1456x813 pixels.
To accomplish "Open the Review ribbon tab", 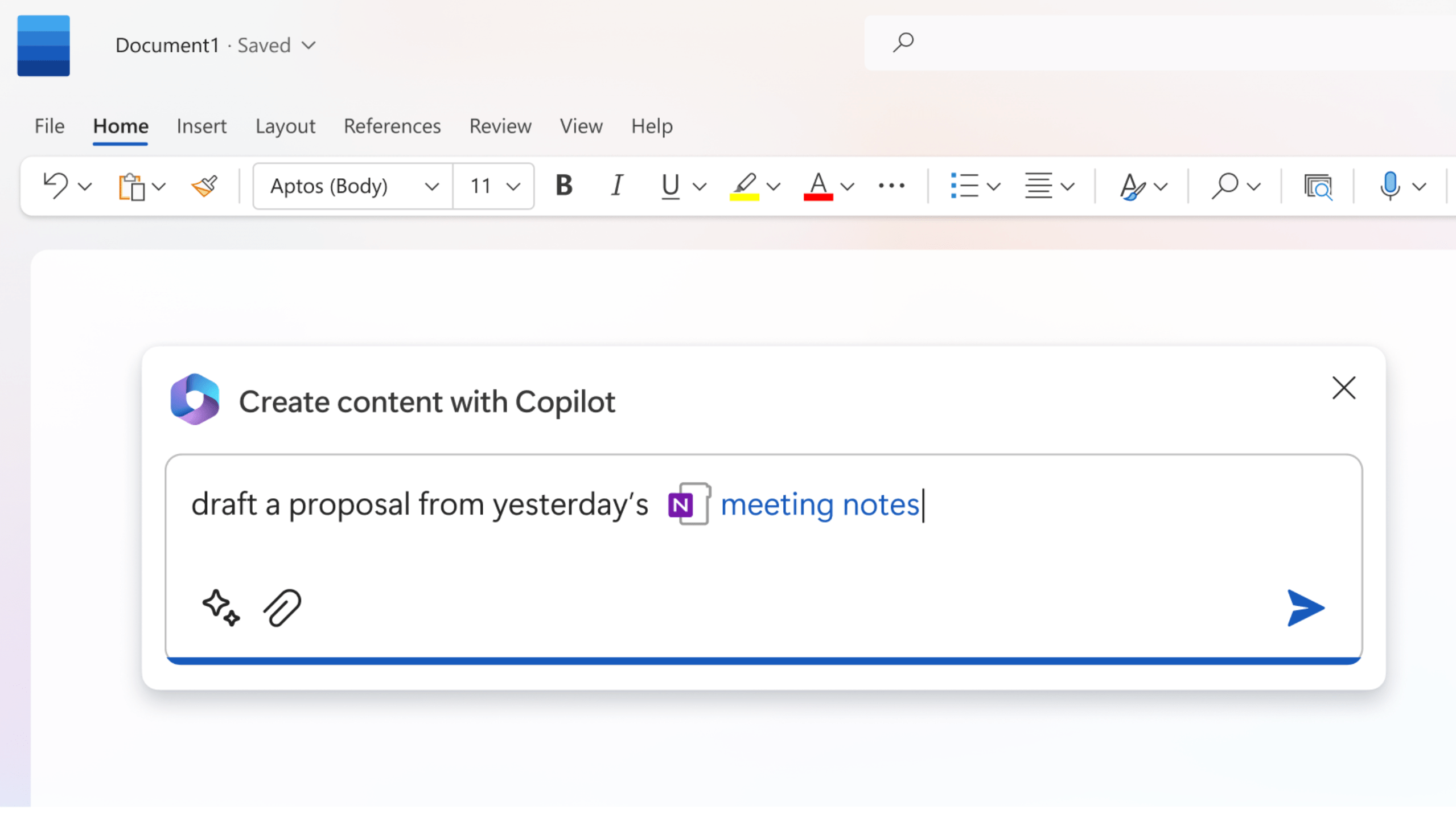I will click(500, 126).
